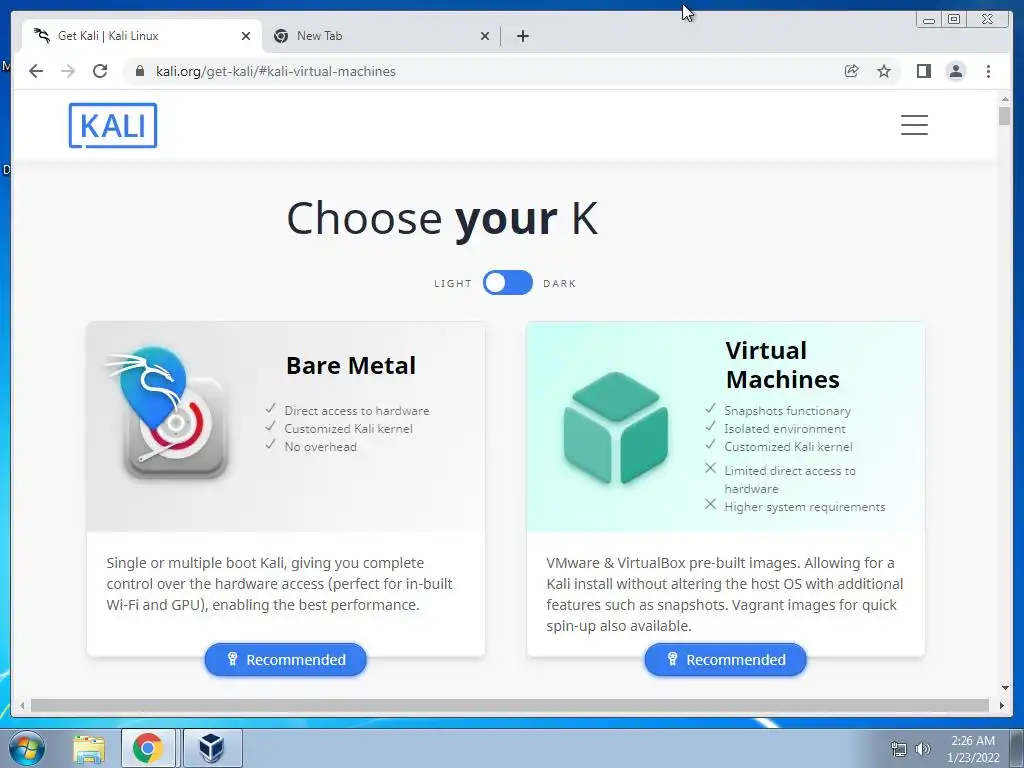
Task: Click the DARK label
Action: [560, 283]
